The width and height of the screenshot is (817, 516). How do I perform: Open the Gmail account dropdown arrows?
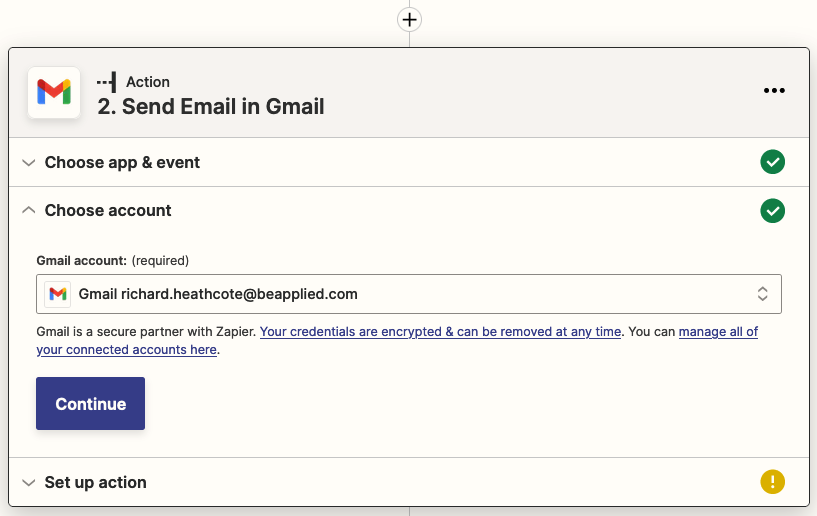pyautogui.click(x=762, y=294)
